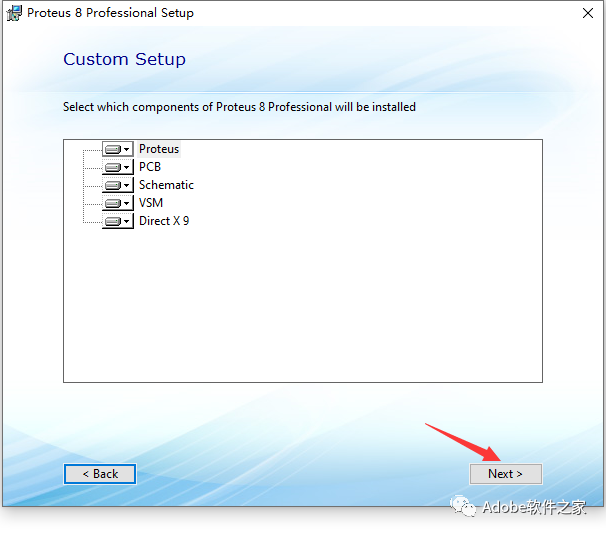Open the Direct X 9 feature dropdown
Viewport: 606px width, 534px height.
click(x=118, y=221)
